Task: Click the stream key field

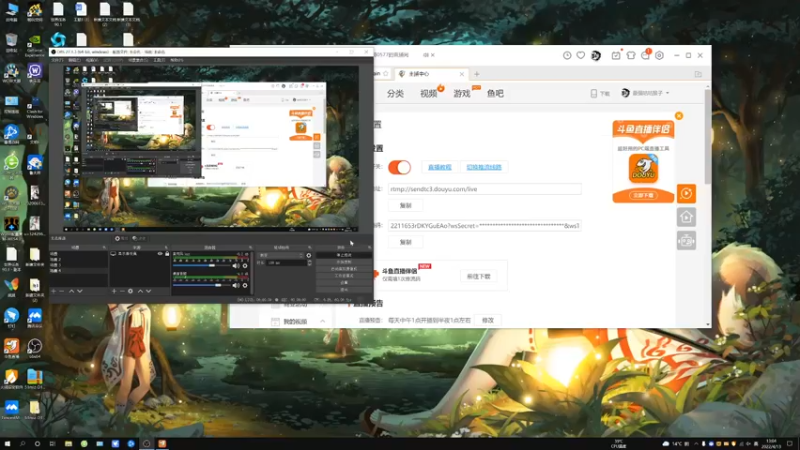Action: [x=485, y=226]
